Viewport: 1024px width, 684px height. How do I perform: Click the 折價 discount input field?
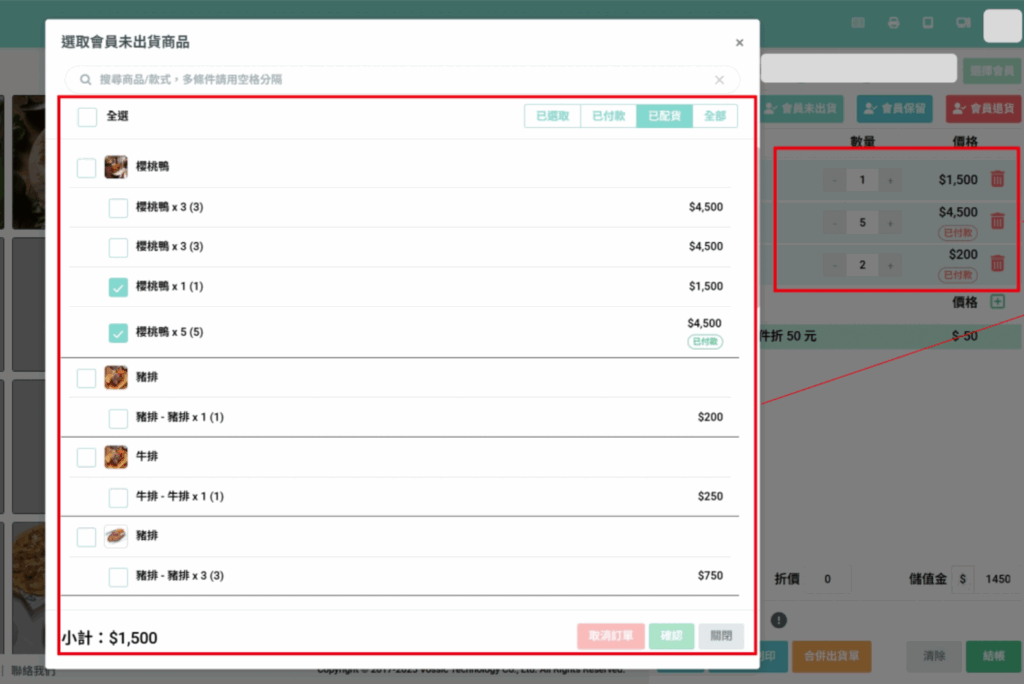(x=828, y=579)
